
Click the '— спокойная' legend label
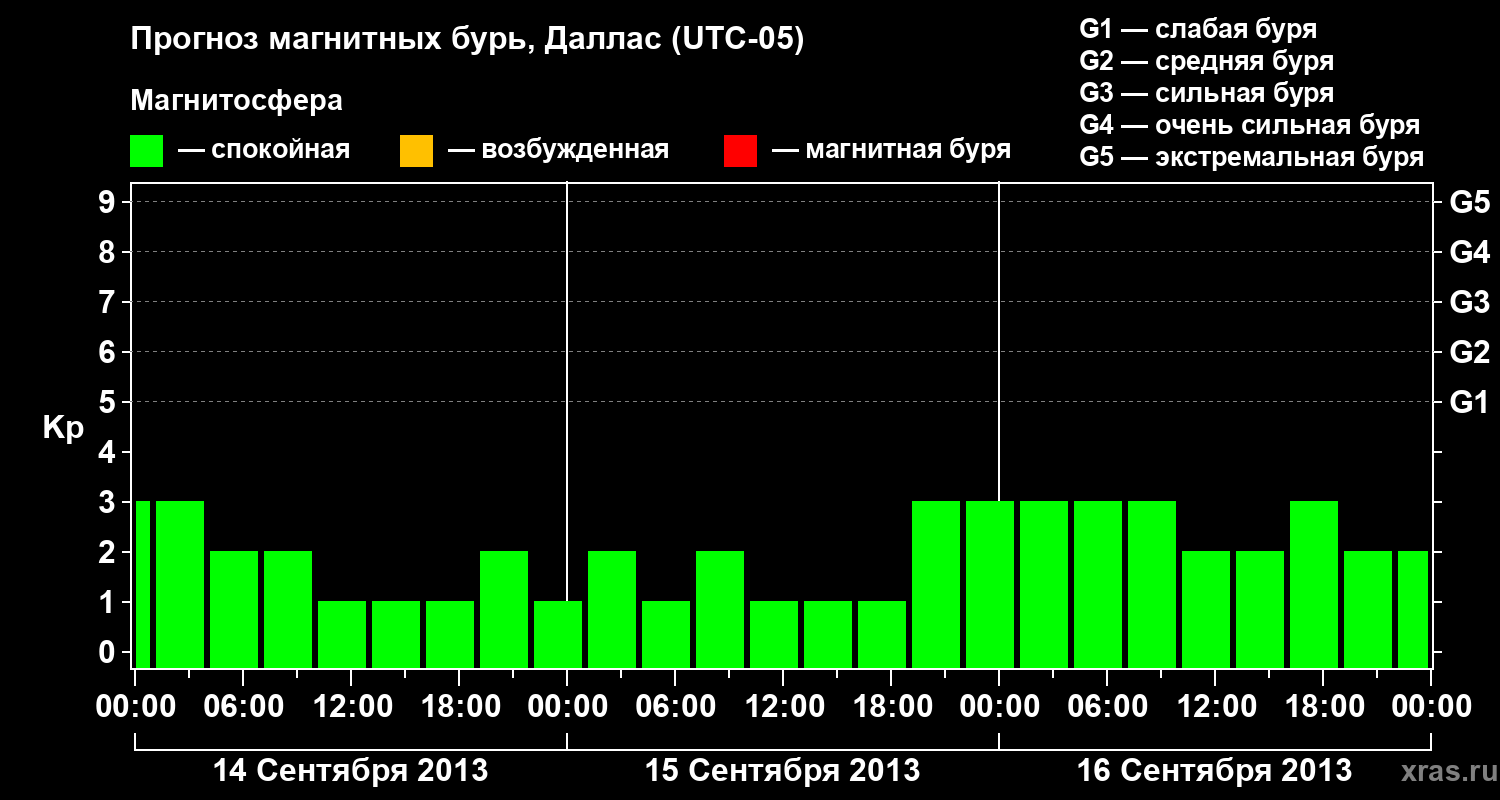tap(264, 150)
